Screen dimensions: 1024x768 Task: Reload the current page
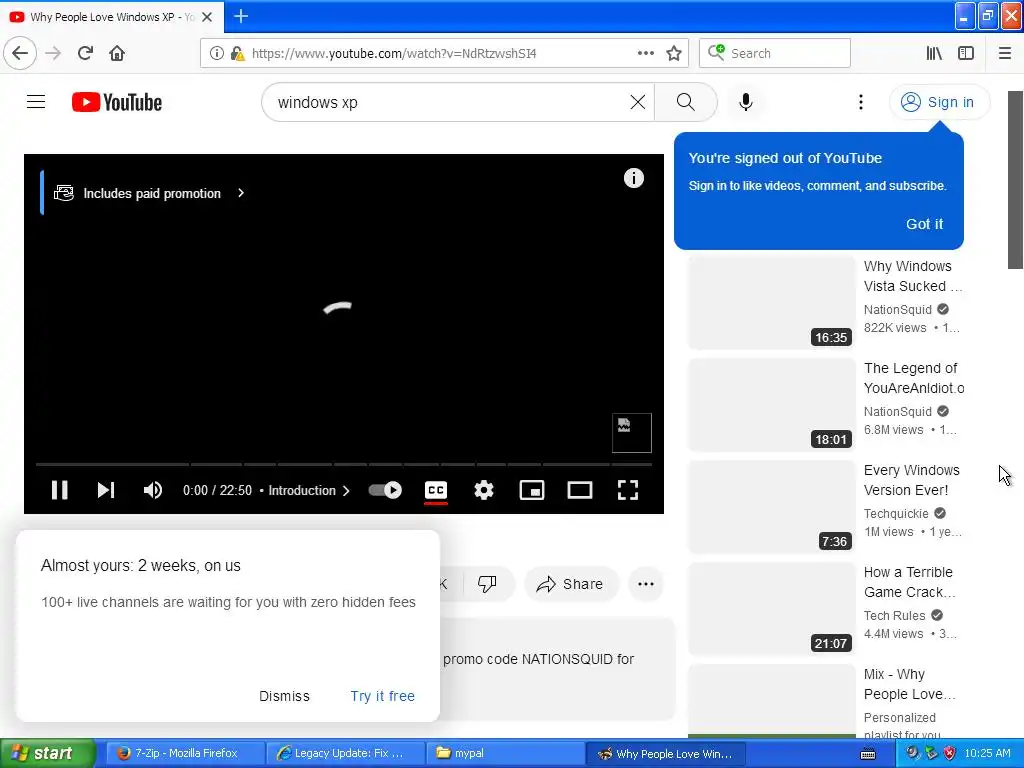pyautogui.click(x=85, y=54)
